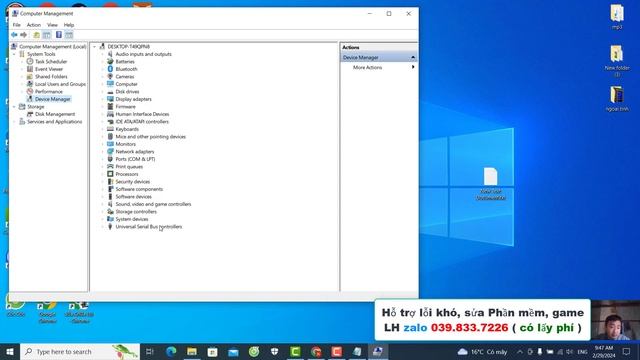Open the notification center icon
The width and height of the screenshot is (640, 360).
pos(626,351)
